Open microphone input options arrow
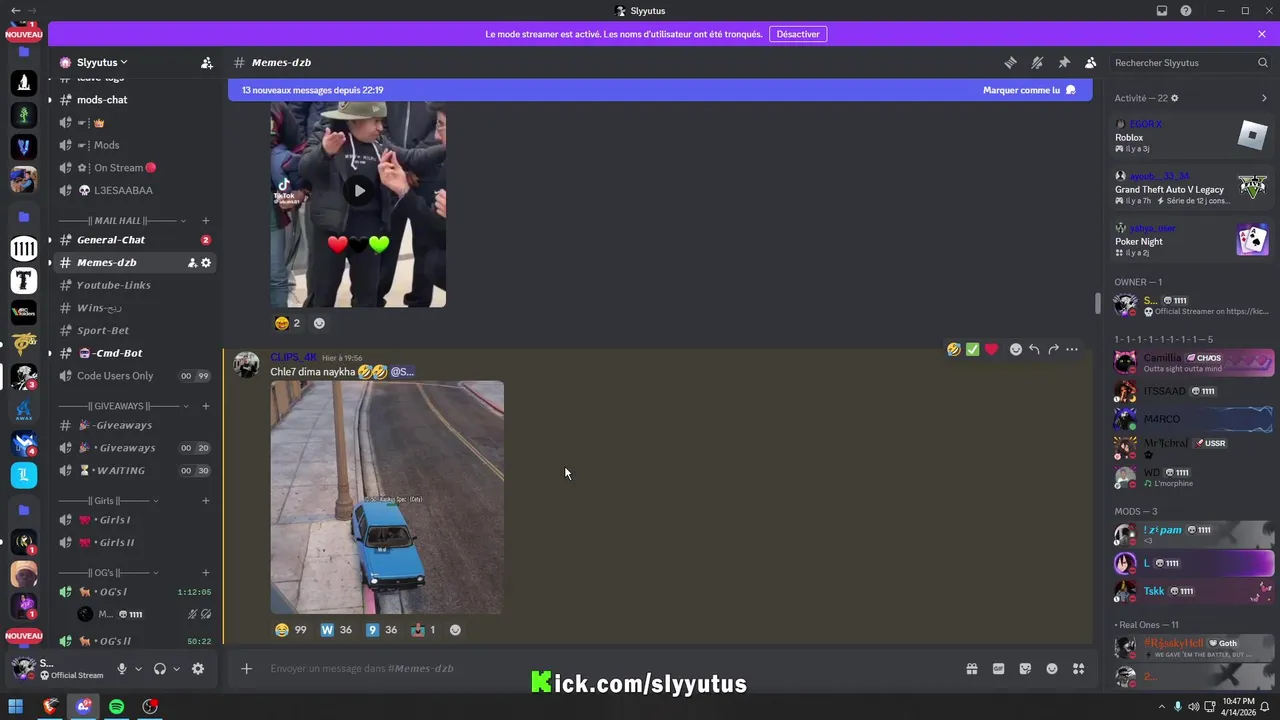 click(139, 669)
